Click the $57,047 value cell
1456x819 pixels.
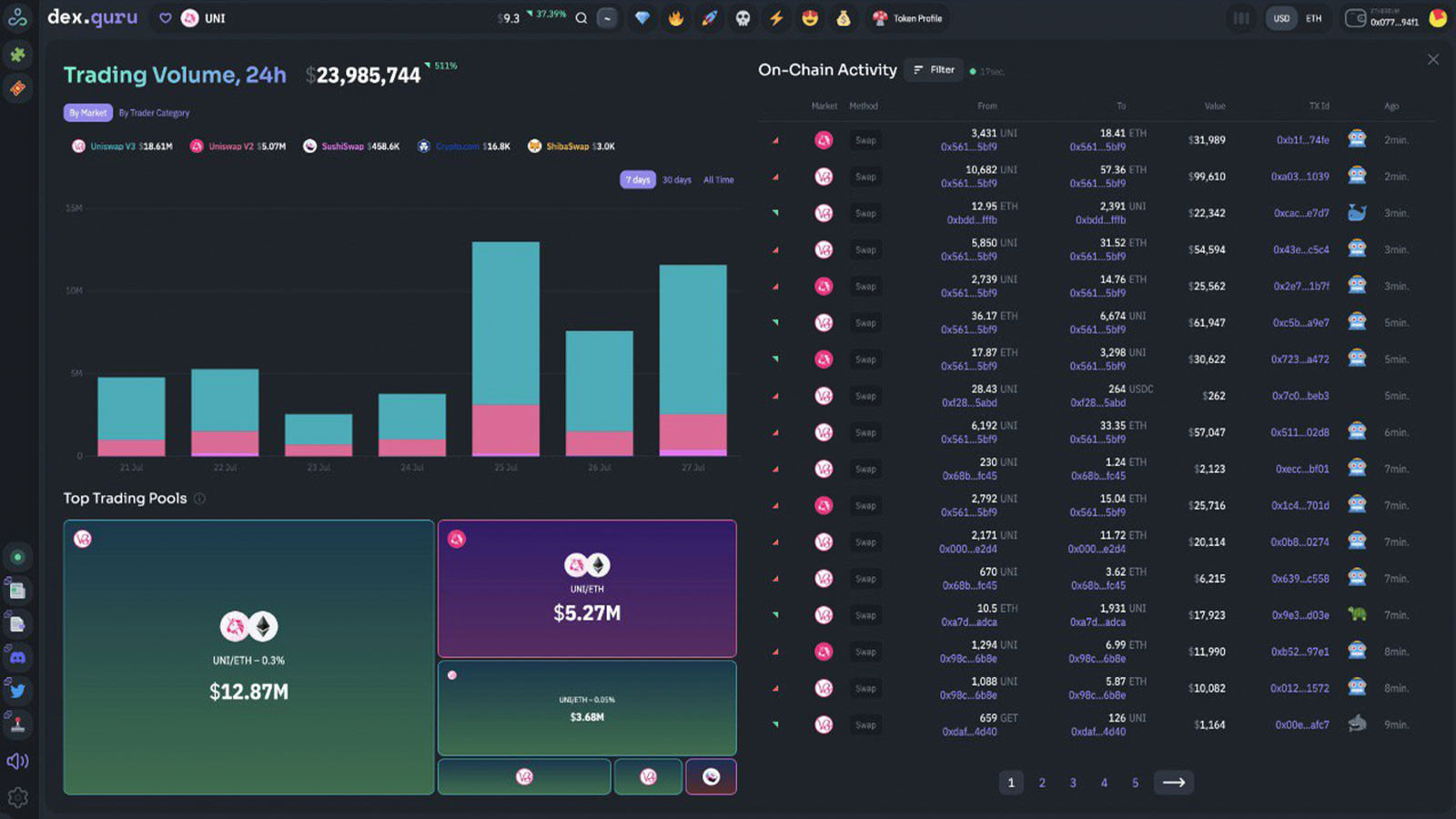pyautogui.click(x=1207, y=432)
